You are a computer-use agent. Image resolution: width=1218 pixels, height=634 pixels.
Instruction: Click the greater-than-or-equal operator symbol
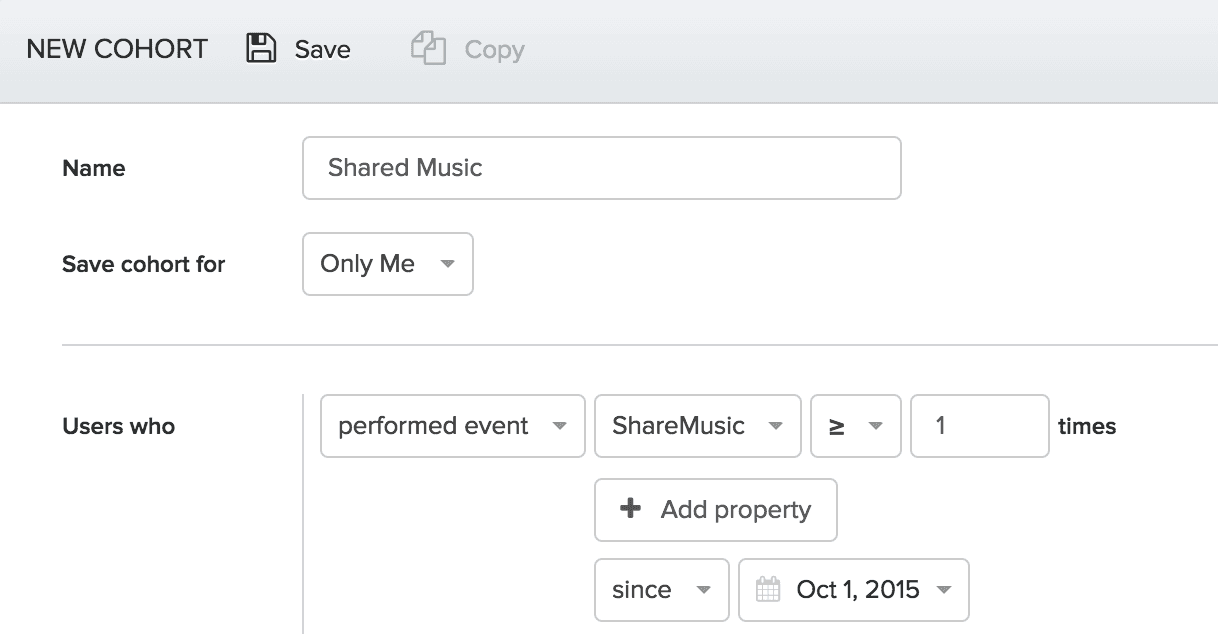click(x=837, y=427)
